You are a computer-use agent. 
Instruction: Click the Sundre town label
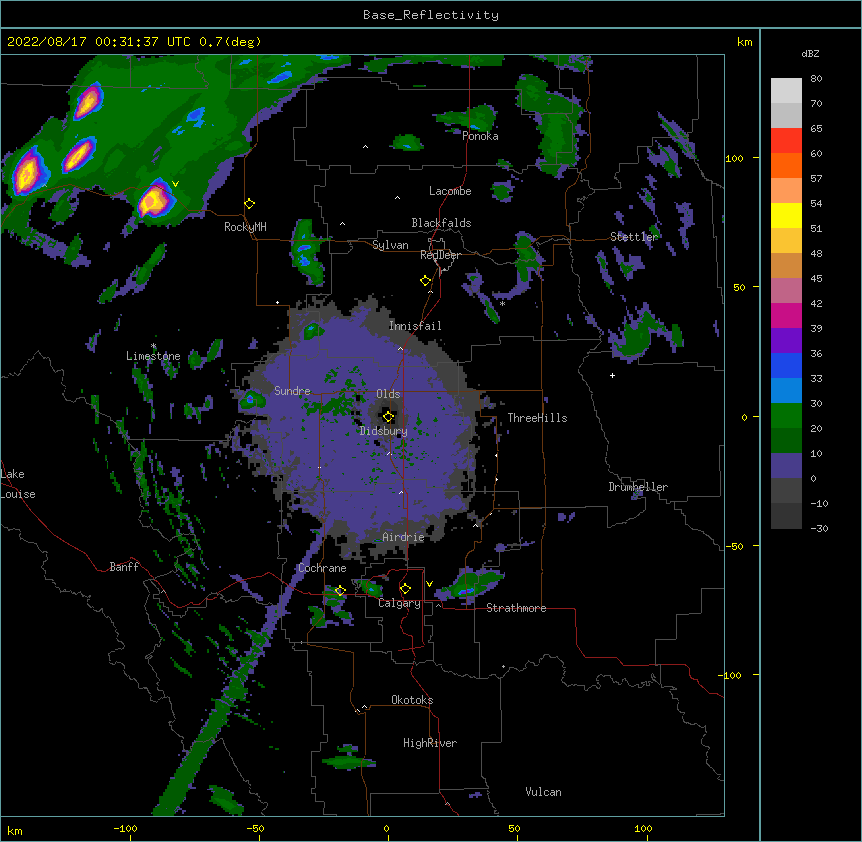[292, 391]
